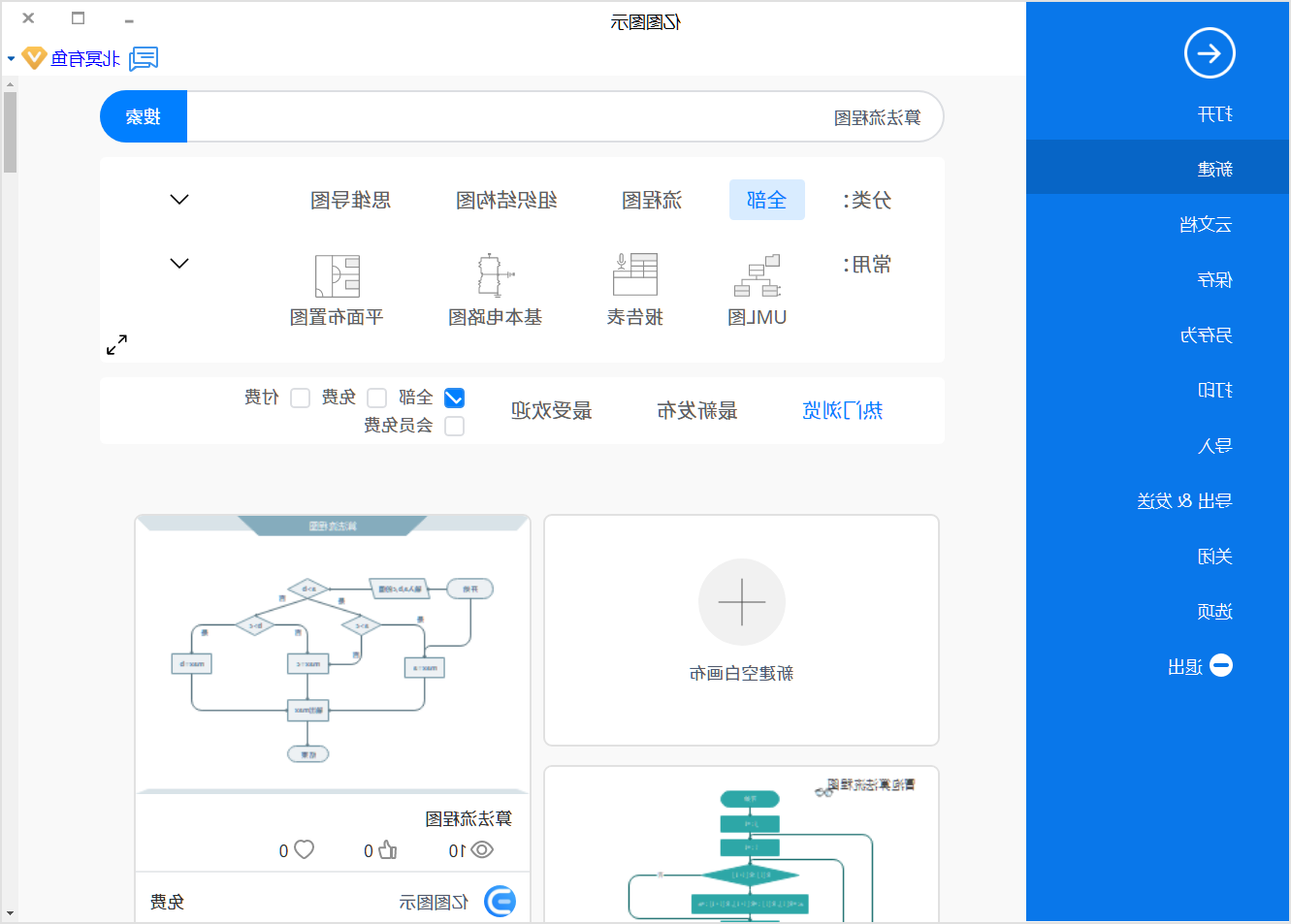Screen dimensions: 1291x924
Task: Choose the 基本电路图 icon
Action: (495, 275)
